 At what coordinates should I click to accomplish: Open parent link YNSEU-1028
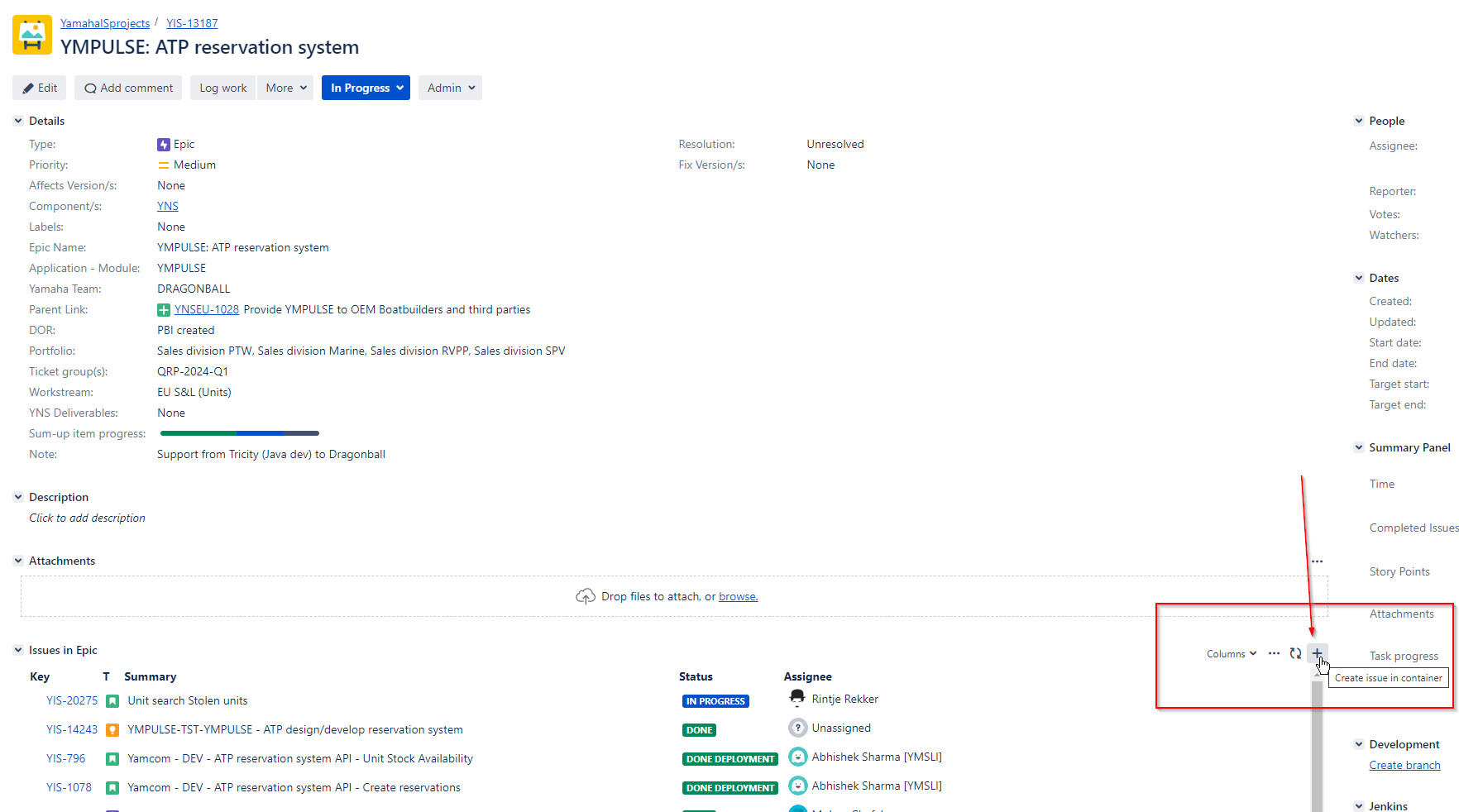(207, 309)
